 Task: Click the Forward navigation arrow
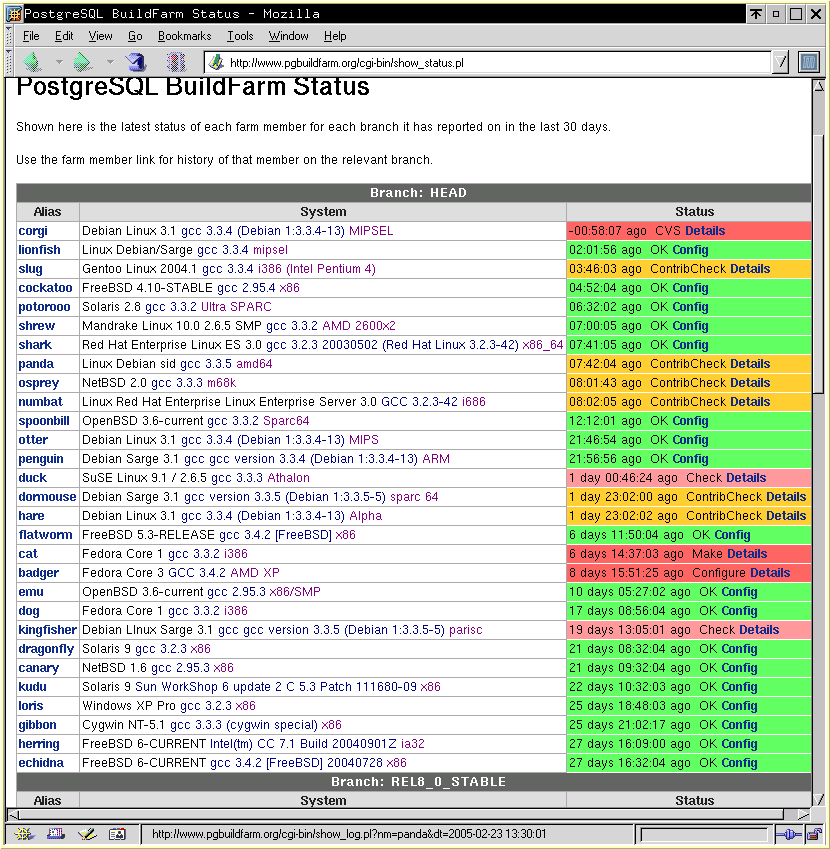tap(83, 62)
